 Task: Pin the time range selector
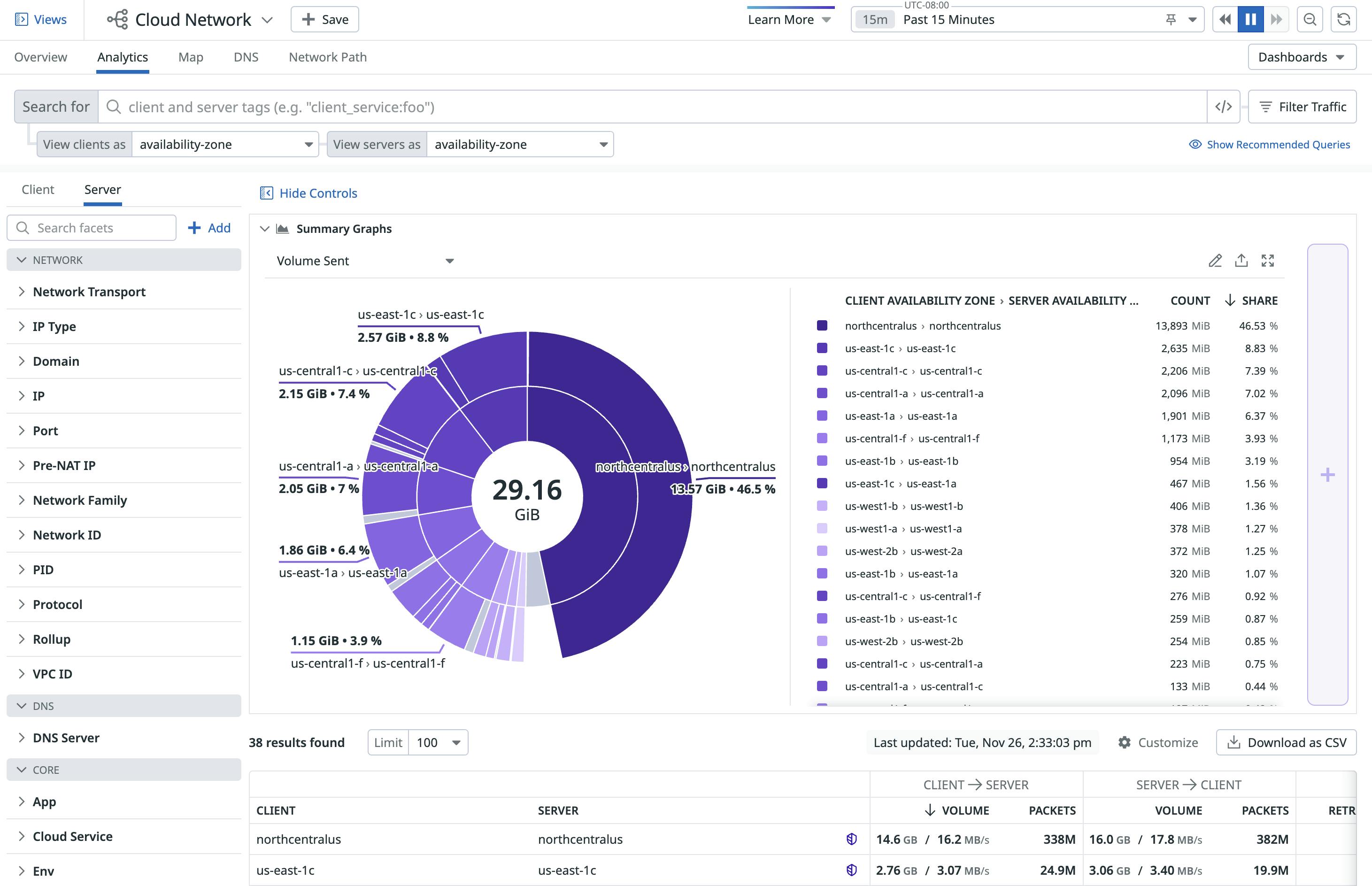(x=1171, y=19)
